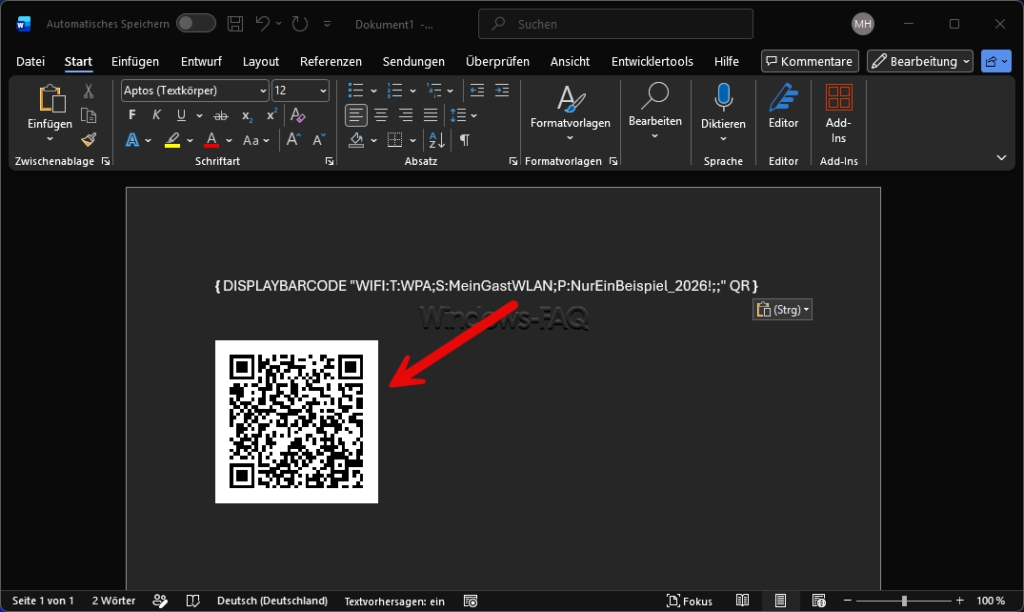Increase font size with the larger A
This screenshot has height=612, width=1024.
click(293, 140)
